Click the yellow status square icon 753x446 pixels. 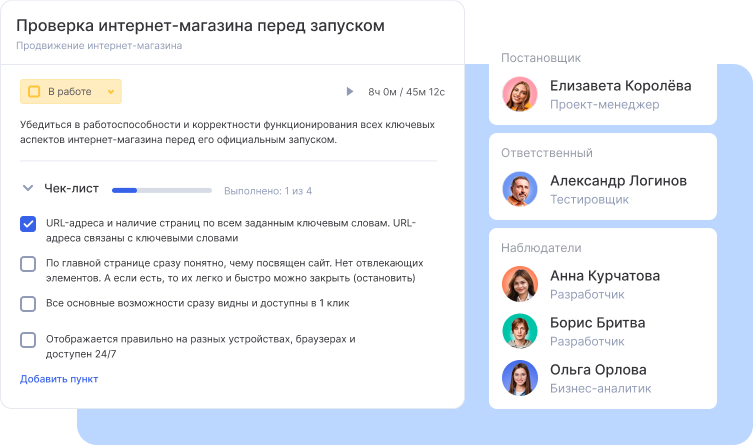pos(34,92)
